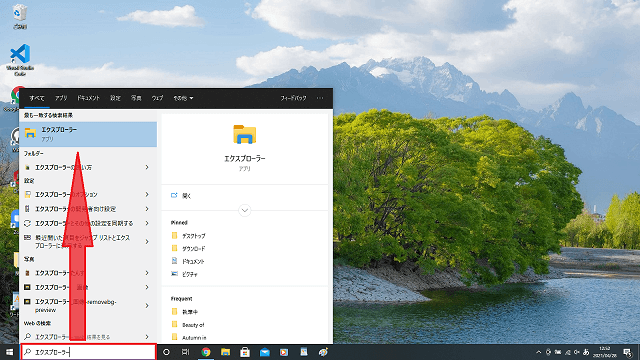640x360 pixels.
Task: Expand chevron for エクスプローラーのオプション setting
Action: [x=147, y=194]
